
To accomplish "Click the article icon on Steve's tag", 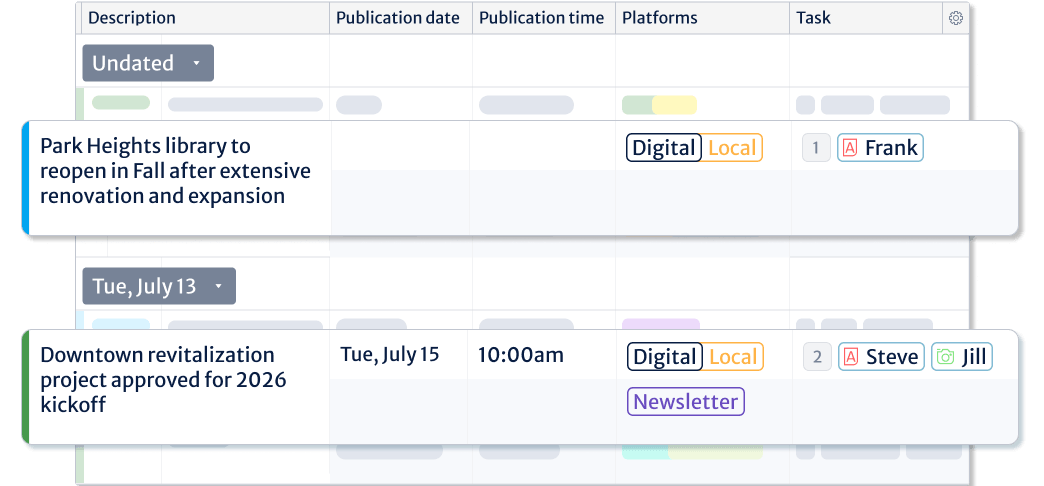I will 850,357.
